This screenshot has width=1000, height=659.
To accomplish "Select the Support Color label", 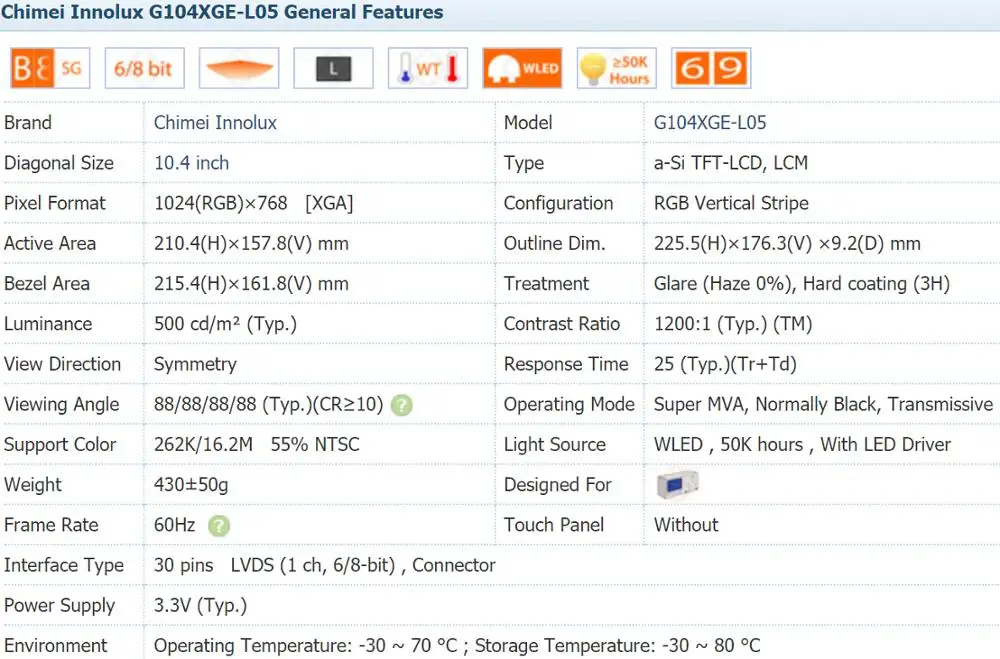I will pyautogui.click(x=60, y=445).
